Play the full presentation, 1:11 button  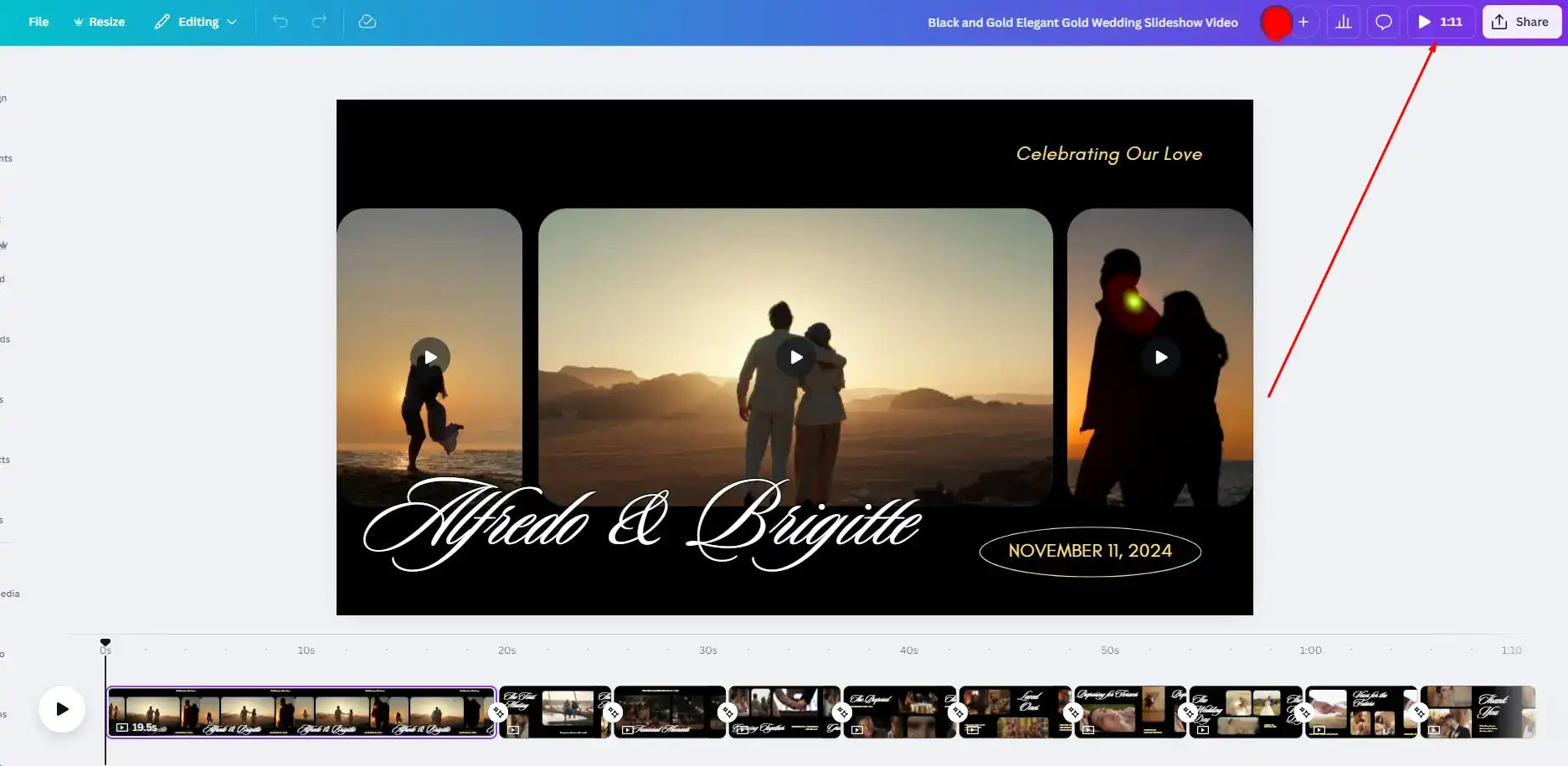pyautogui.click(x=1441, y=22)
